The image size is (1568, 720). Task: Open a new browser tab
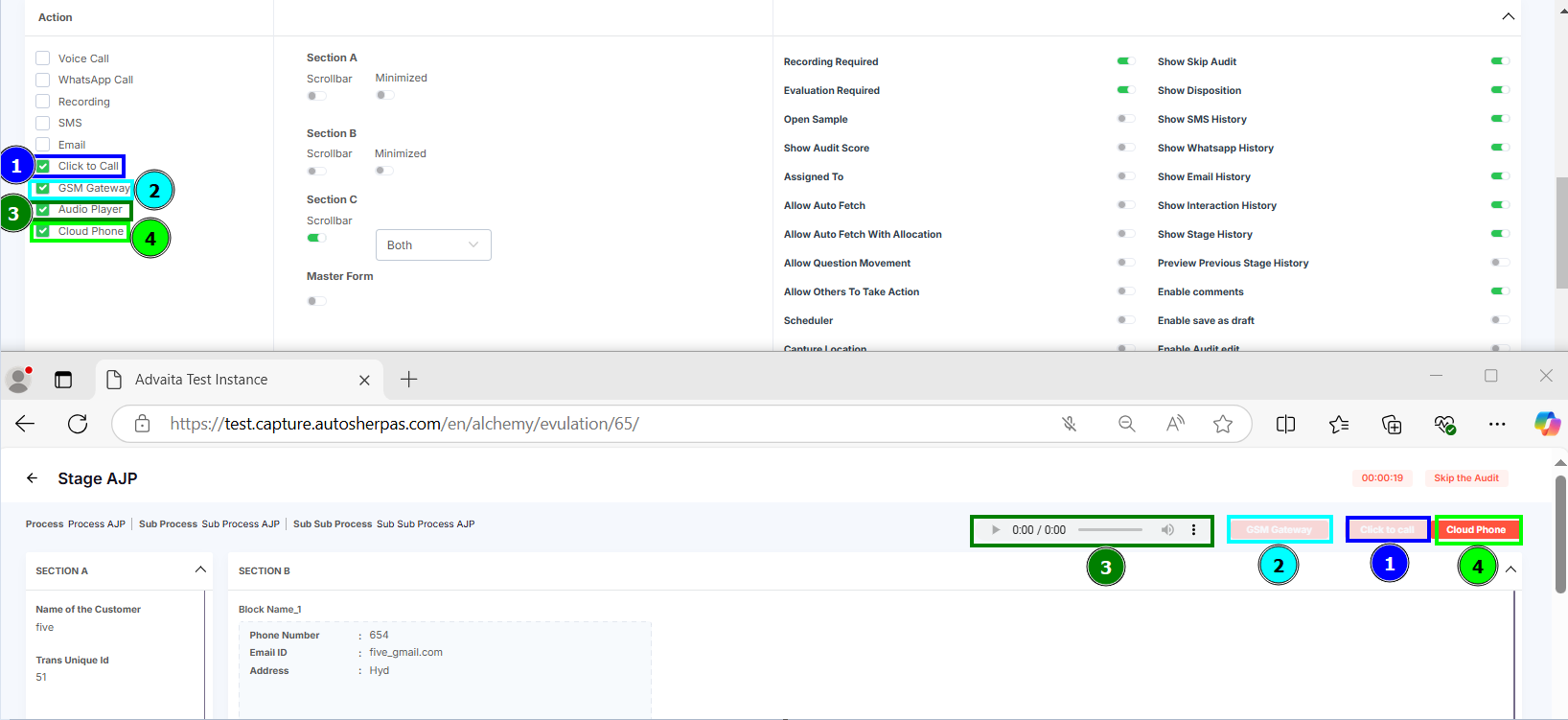pos(408,380)
